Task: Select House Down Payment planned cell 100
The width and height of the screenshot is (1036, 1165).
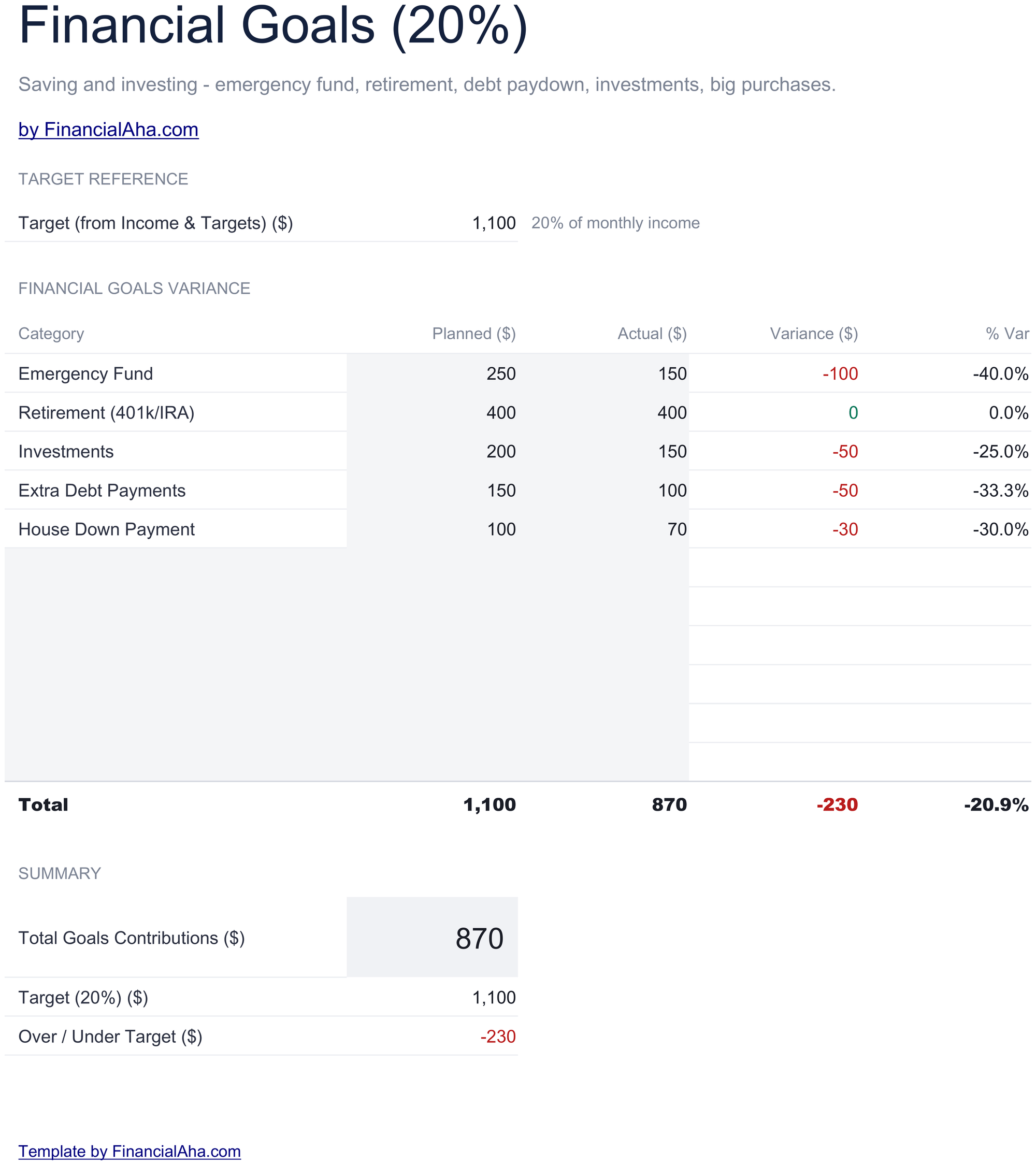Action: click(x=432, y=529)
